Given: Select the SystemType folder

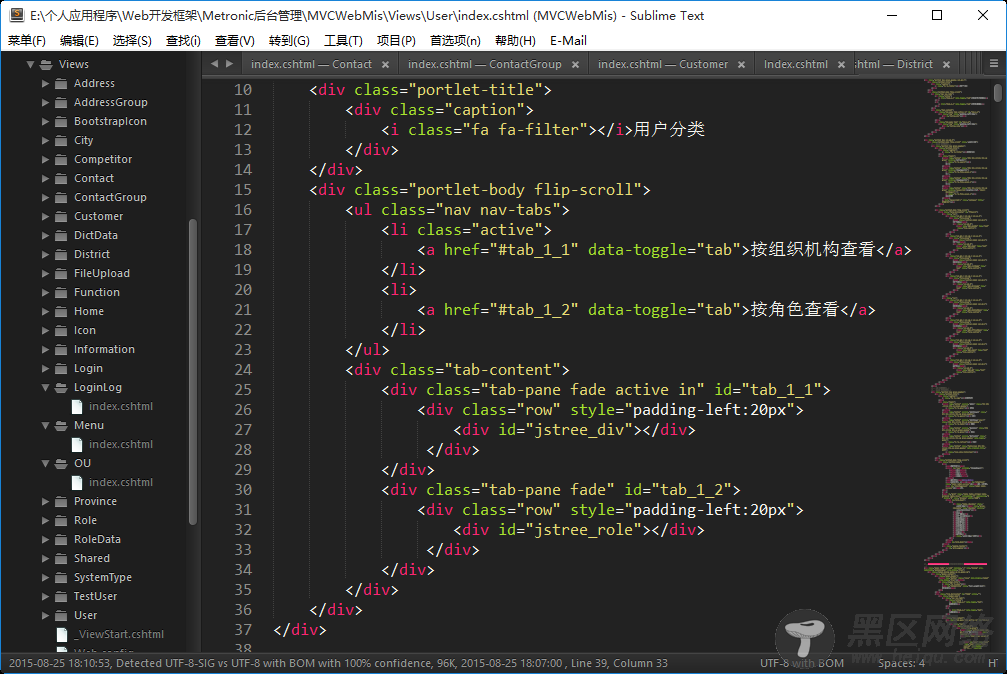Looking at the screenshot, I should pos(103,577).
